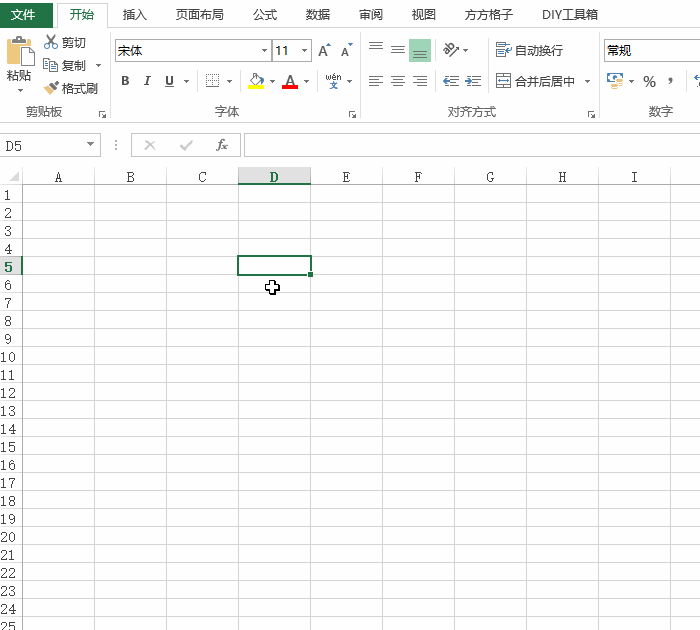Click the Name Box showing D5
Screen dimensions: 700x630
pyautogui.click(x=43, y=146)
